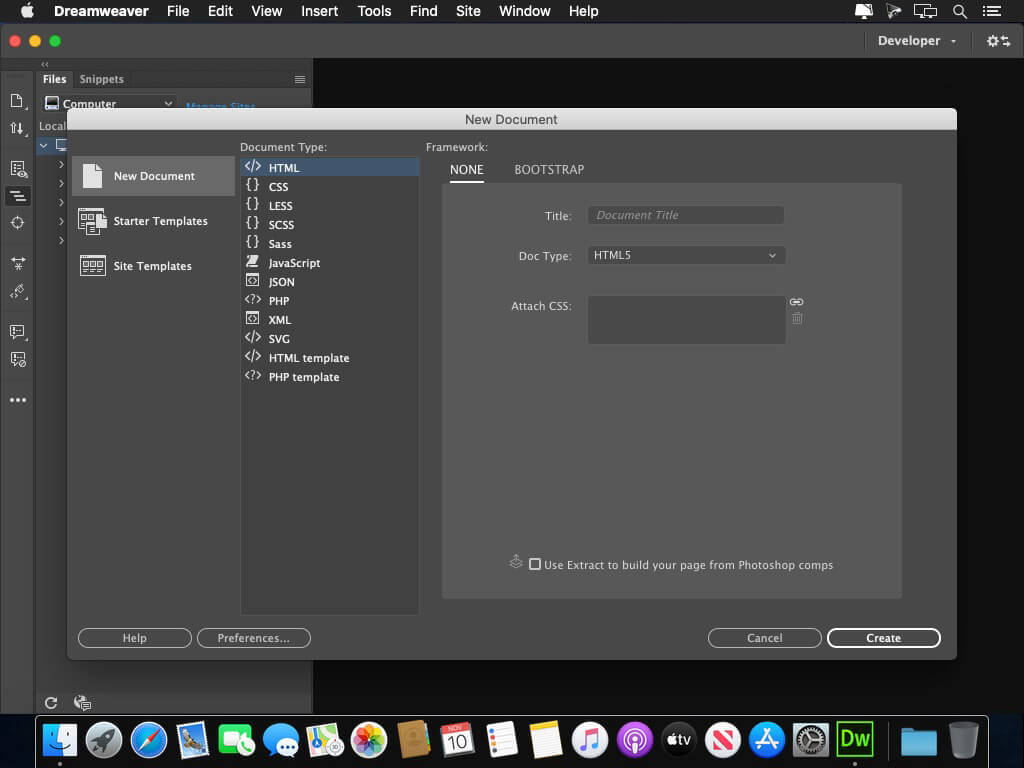1024x768 pixels.
Task: Open the Files panel options menu icon
Action: click(299, 79)
